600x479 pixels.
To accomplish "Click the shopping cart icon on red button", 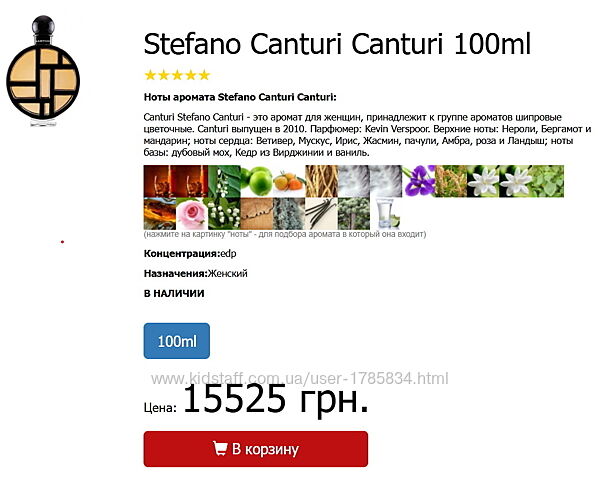I will pos(220,448).
